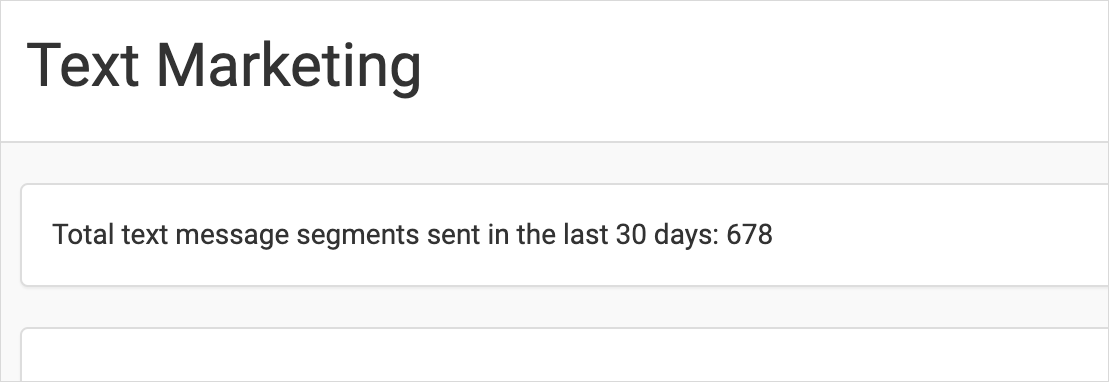Click blank space in statistics card right of 678

(x=941, y=235)
